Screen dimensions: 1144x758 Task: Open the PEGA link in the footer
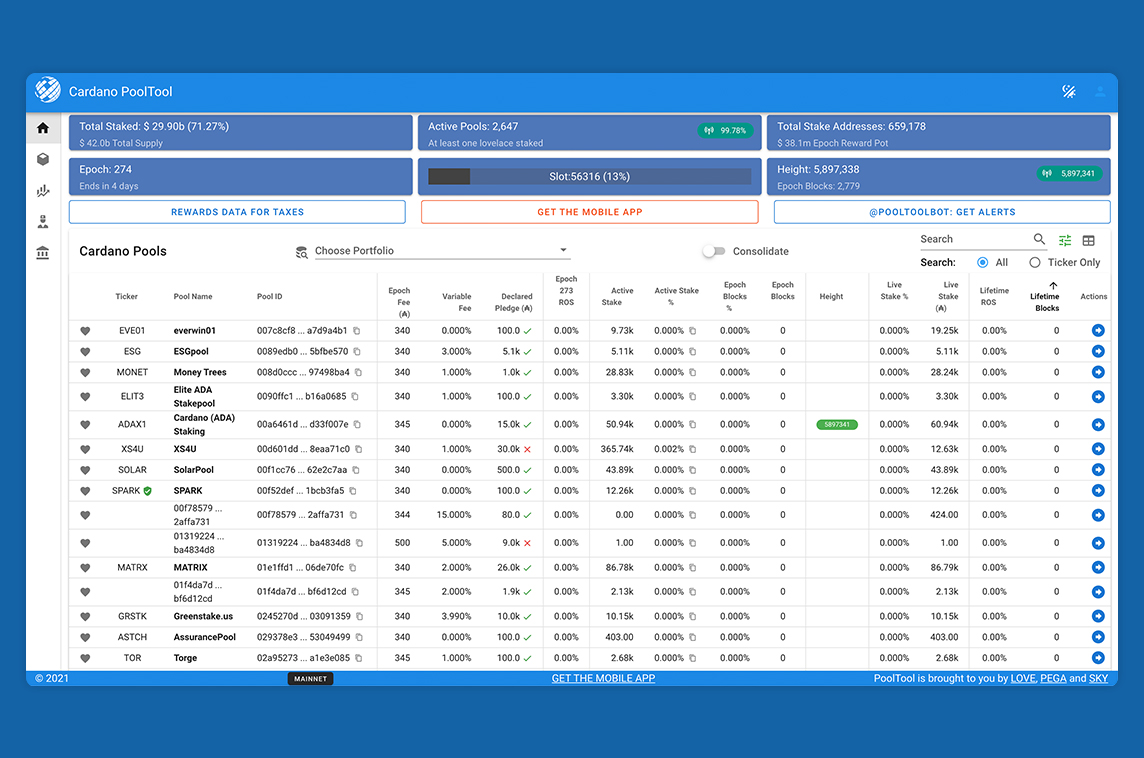coord(1053,678)
